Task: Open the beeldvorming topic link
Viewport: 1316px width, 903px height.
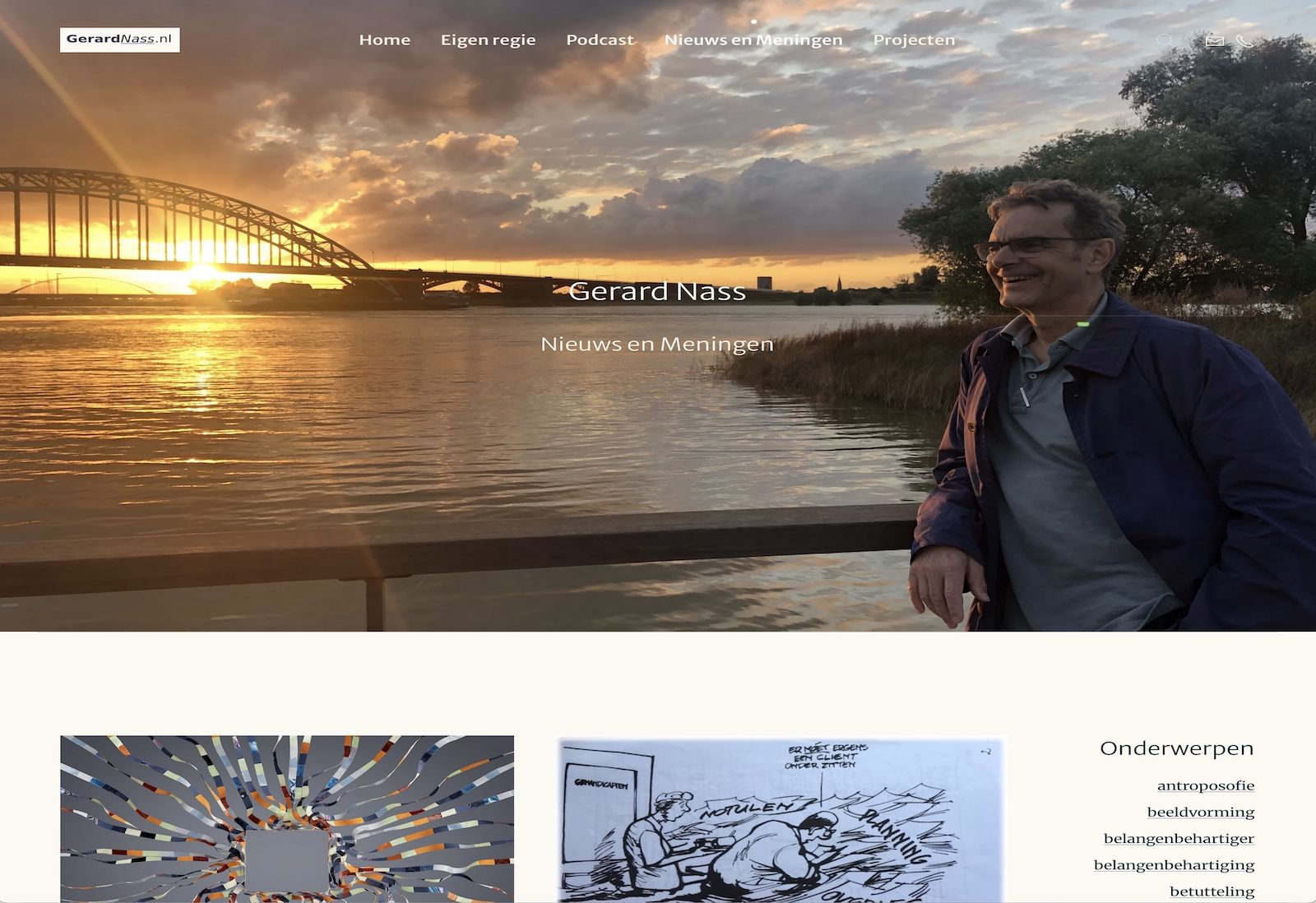Action: point(1200,812)
